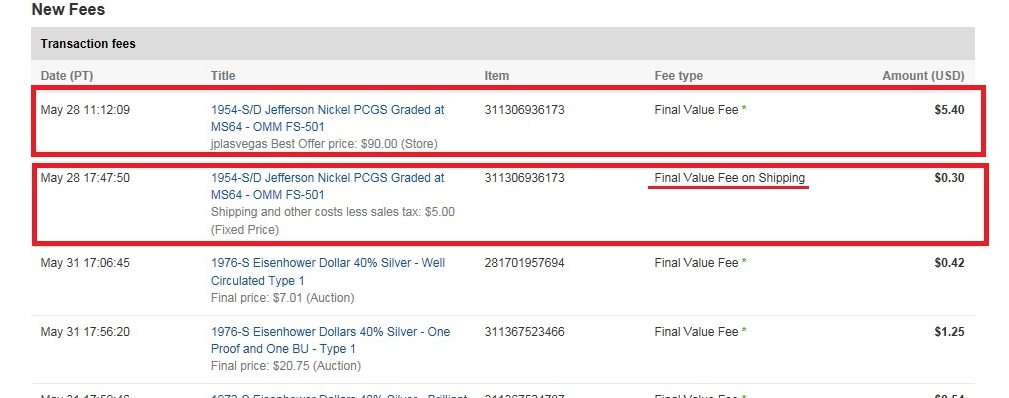Screen dimensions: 1009x398
Task: Click the $0.30 shipping fee amount
Action: pyautogui.click(x=949, y=178)
